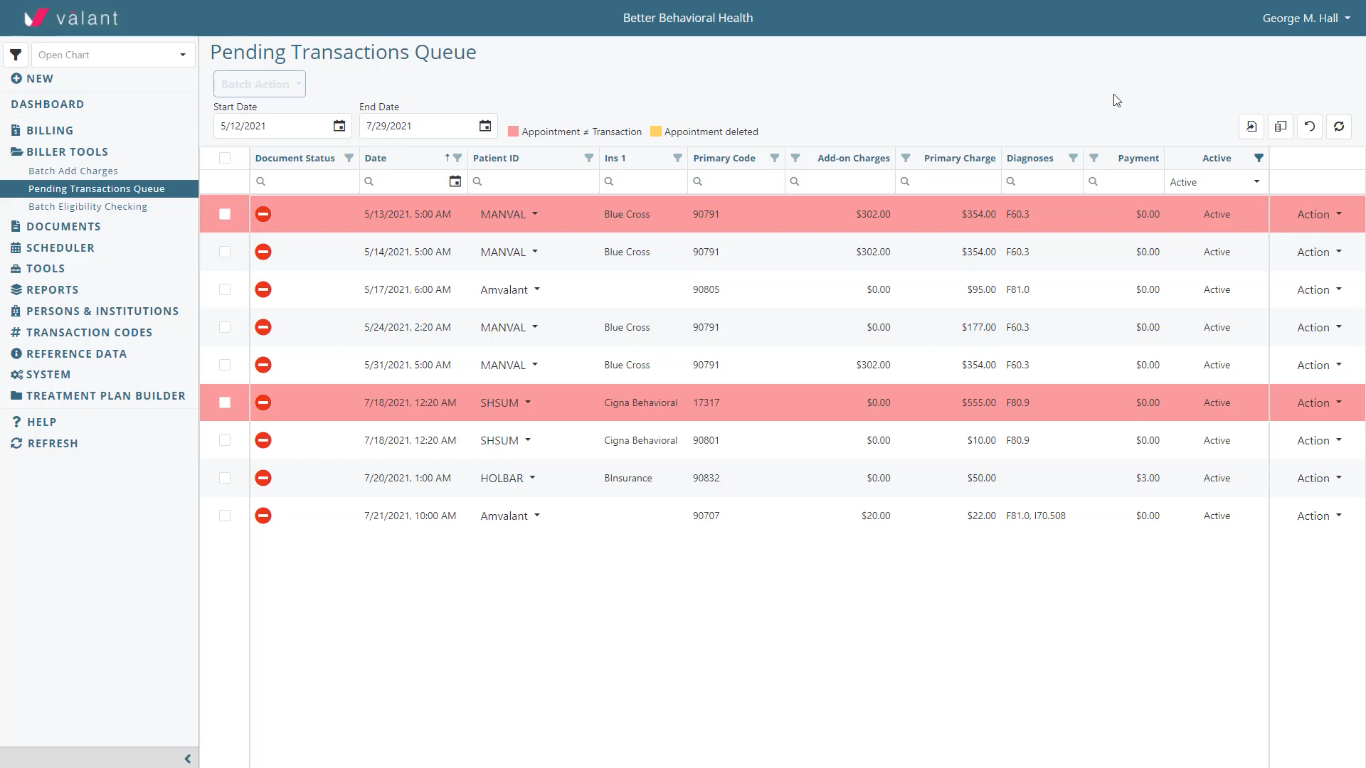Select the 5/24/2021 row checkbox

pos(224,327)
